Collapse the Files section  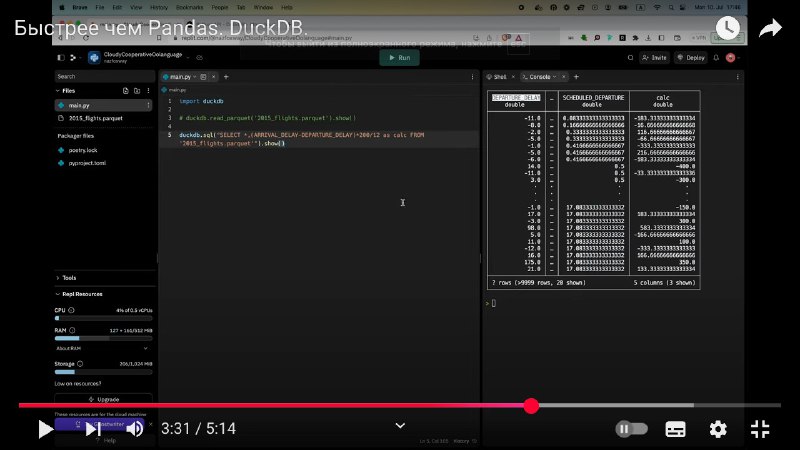point(58,91)
